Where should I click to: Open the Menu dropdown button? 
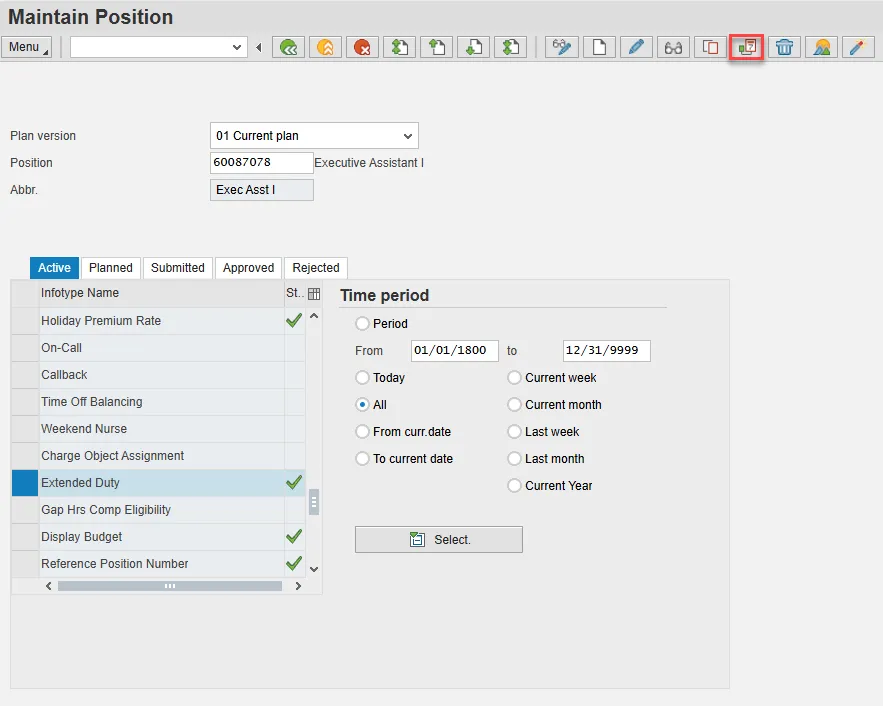26,47
